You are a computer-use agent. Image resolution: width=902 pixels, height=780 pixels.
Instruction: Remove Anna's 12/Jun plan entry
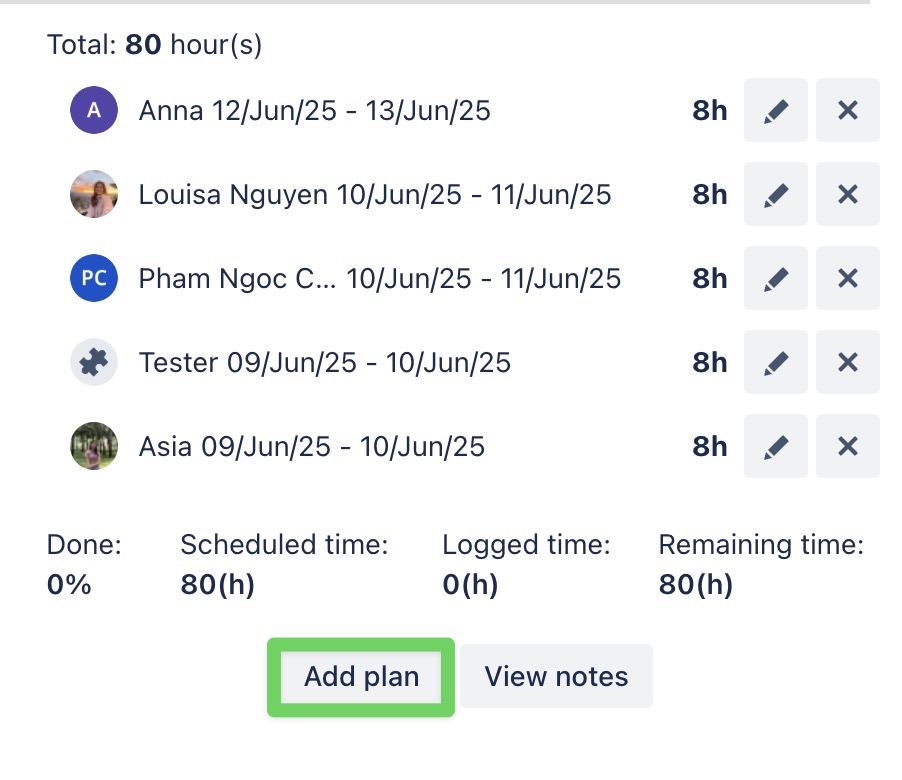[848, 110]
